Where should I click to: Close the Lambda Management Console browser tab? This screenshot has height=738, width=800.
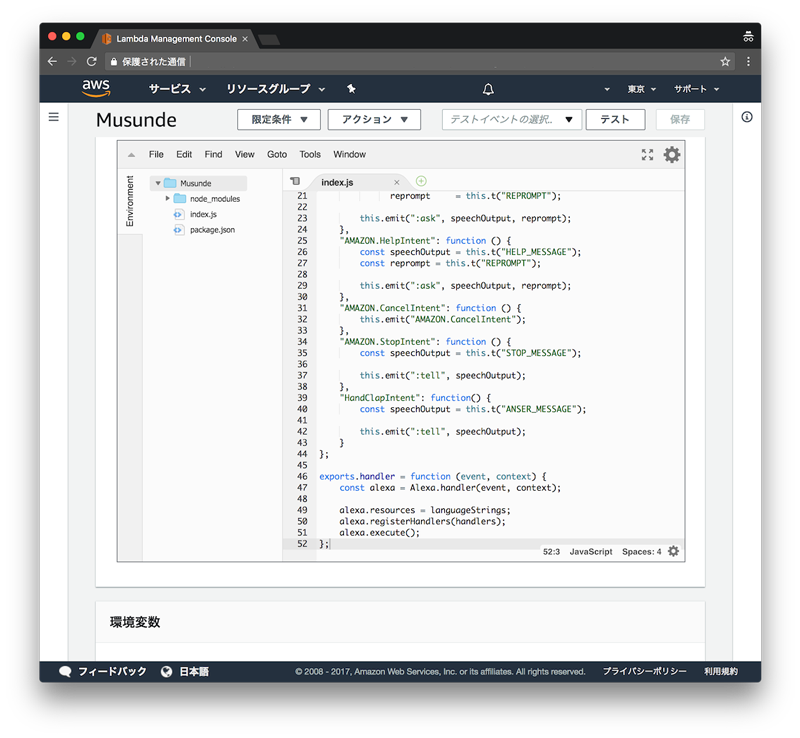[x=245, y=39]
